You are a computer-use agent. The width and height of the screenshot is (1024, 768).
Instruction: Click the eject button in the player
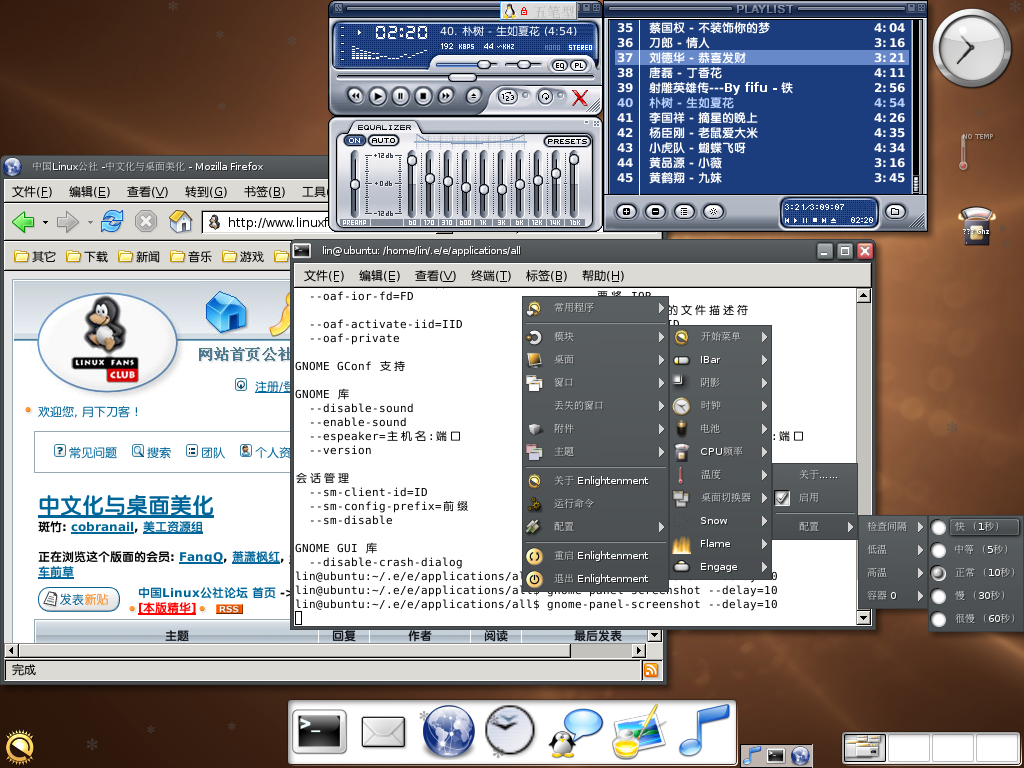point(474,97)
